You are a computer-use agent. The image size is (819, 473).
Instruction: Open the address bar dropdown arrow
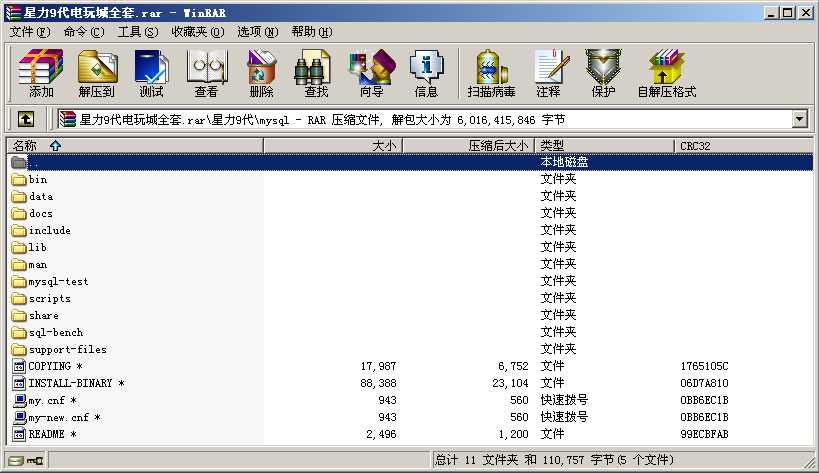pyautogui.click(x=800, y=120)
